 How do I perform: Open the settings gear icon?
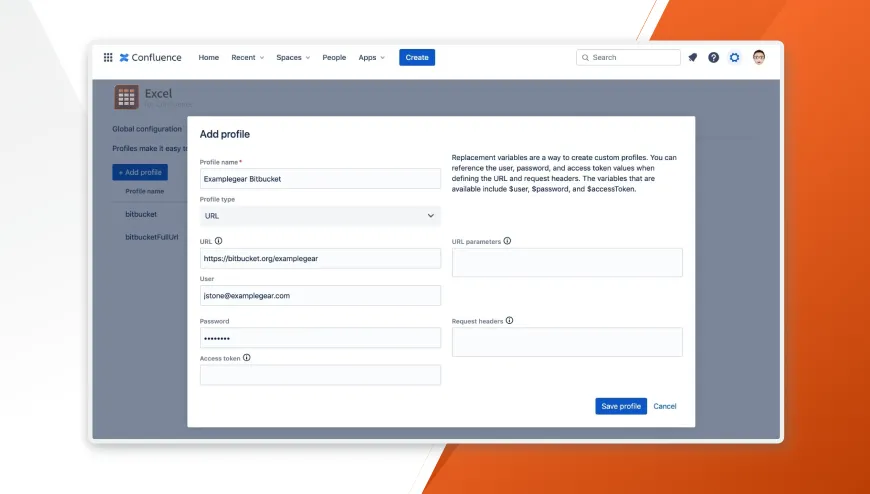tap(735, 57)
